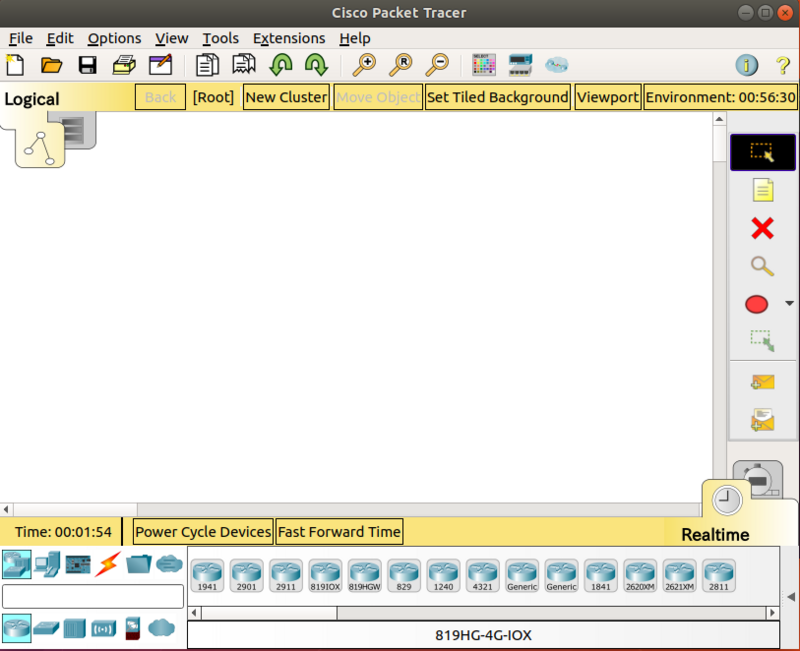Open the View menu
The width and height of the screenshot is (800, 651).
pos(171,38)
